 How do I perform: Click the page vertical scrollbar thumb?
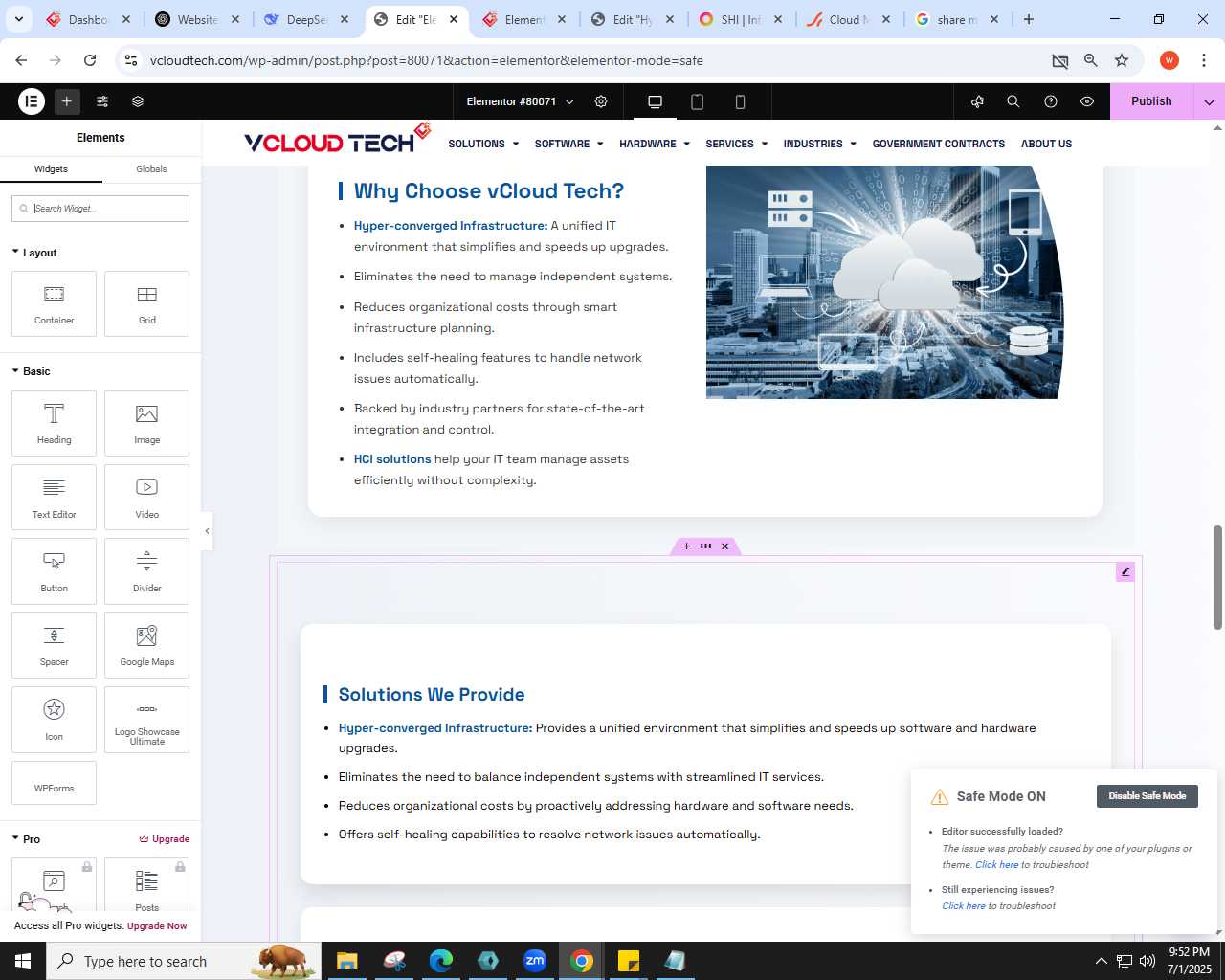(x=1218, y=577)
